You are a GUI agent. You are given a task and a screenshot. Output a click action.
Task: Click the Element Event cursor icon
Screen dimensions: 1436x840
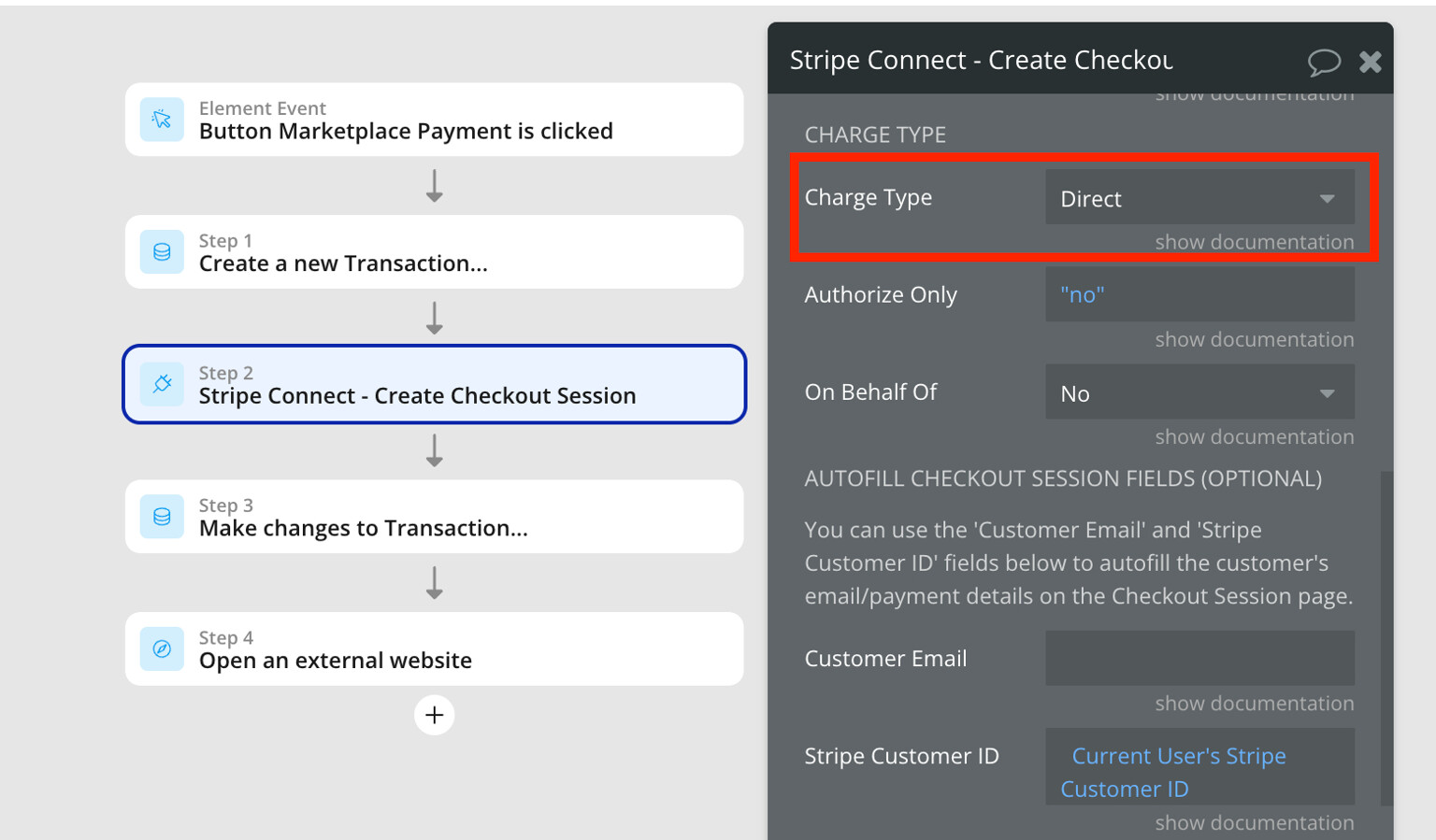coord(162,120)
